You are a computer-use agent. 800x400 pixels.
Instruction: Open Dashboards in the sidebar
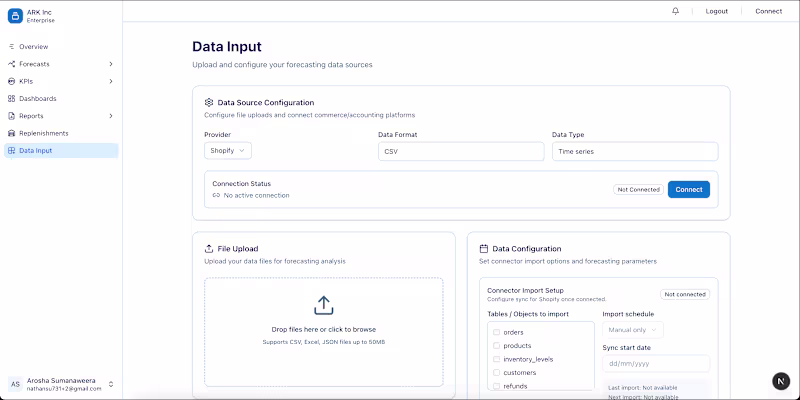61,98
